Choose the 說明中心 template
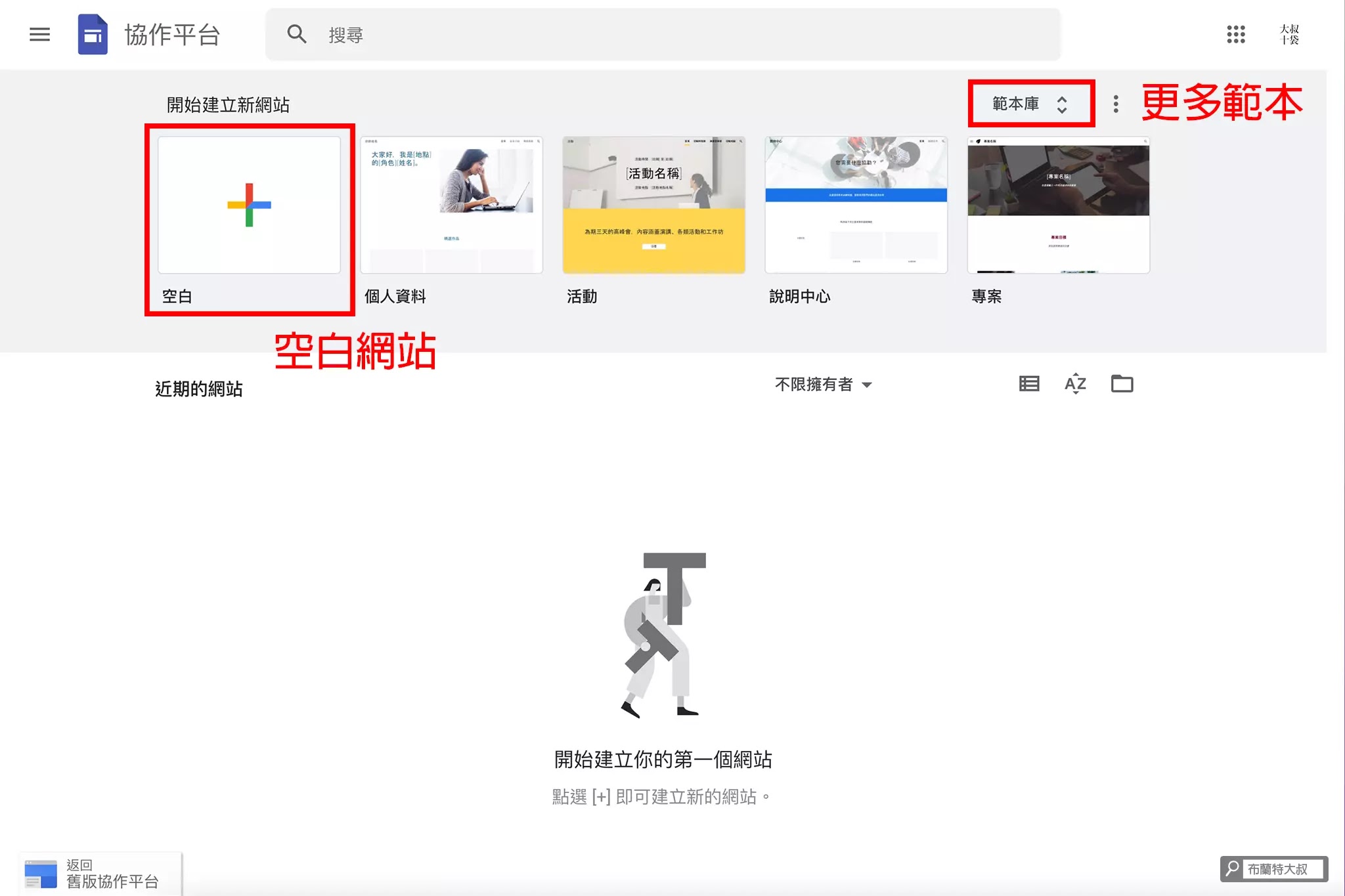The image size is (1345, 896). 856,205
